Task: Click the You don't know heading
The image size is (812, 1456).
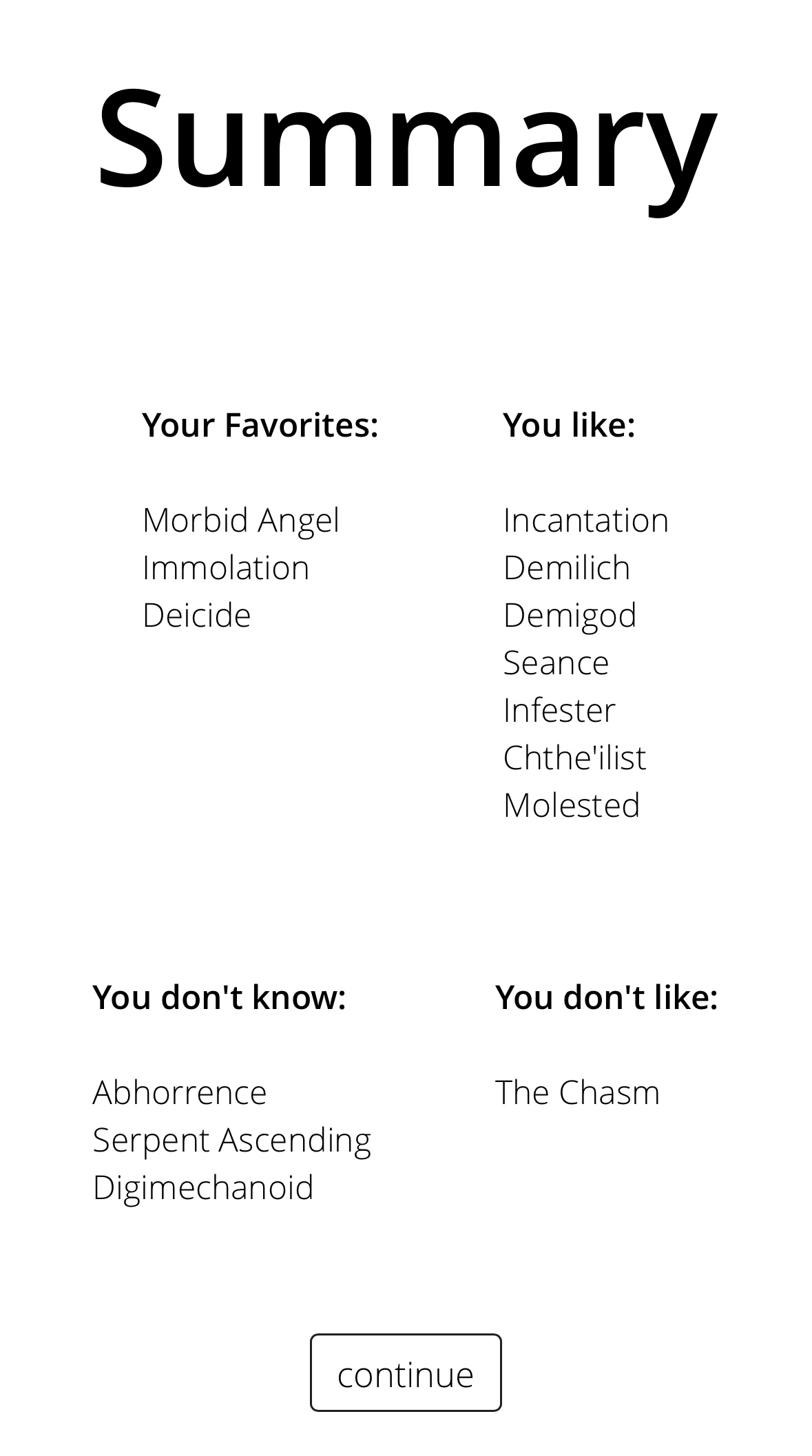Action: (219, 997)
